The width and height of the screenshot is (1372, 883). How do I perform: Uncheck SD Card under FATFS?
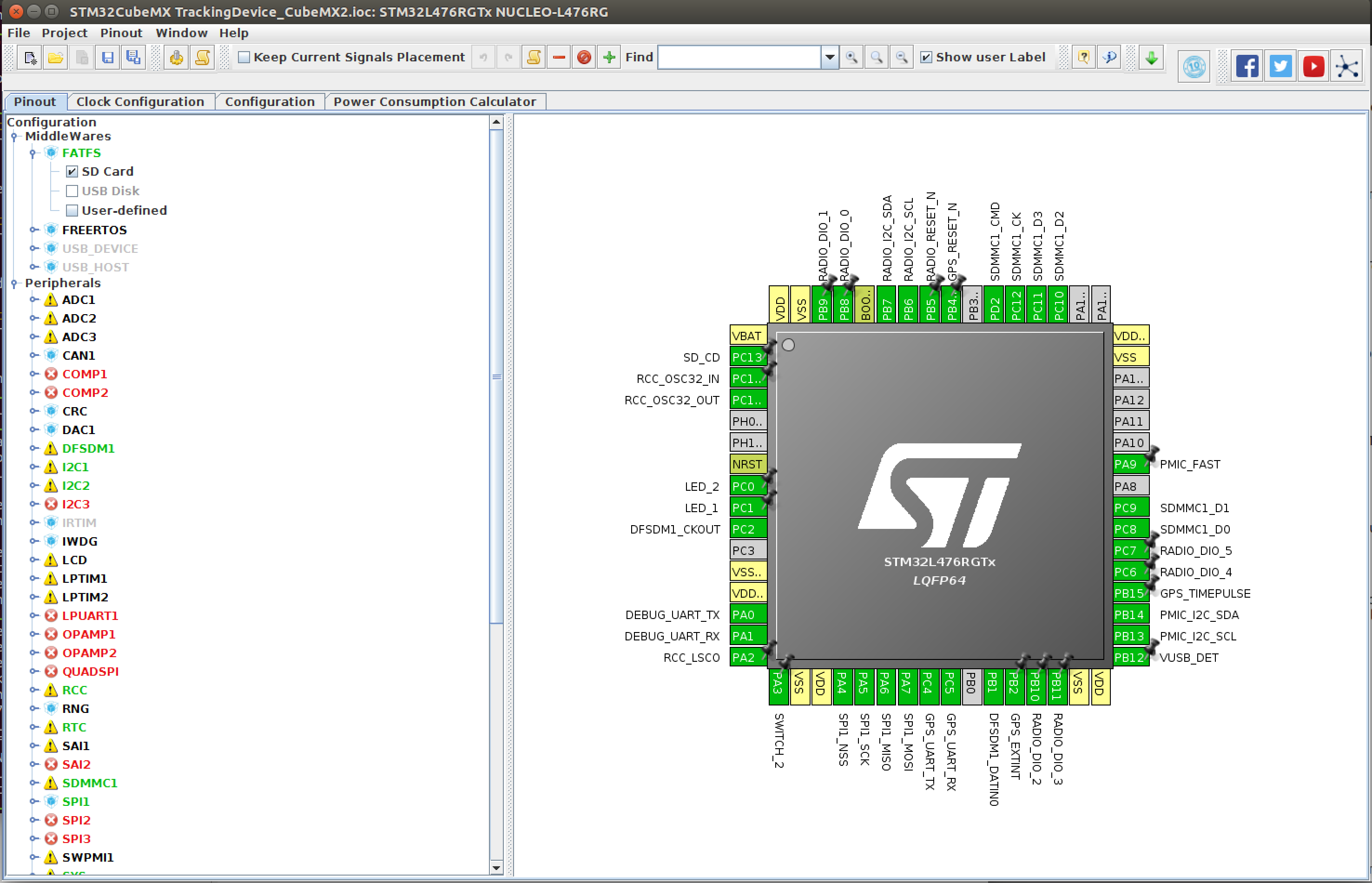pyautogui.click(x=72, y=171)
